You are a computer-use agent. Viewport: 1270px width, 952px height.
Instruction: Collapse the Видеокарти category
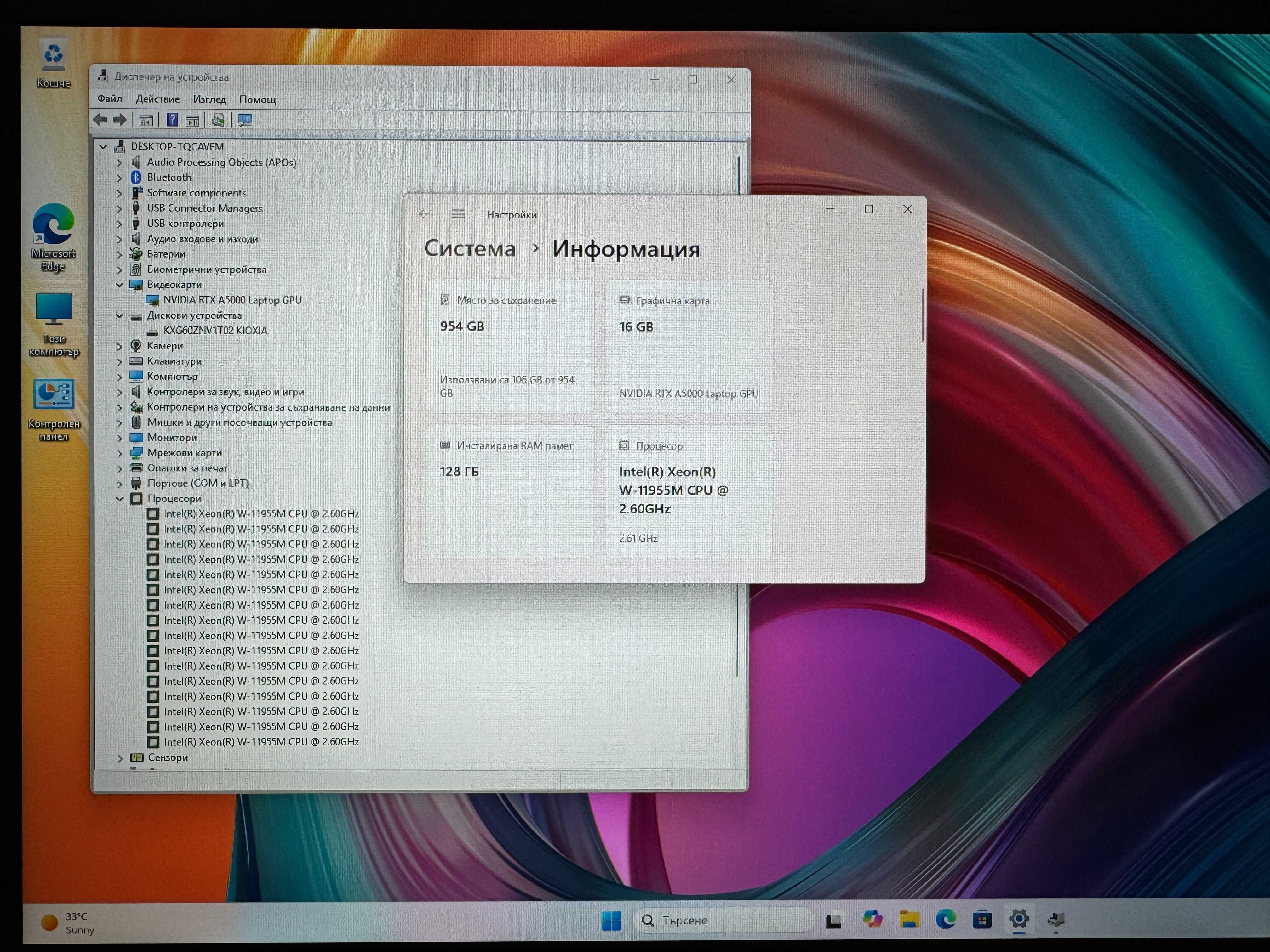[x=119, y=285]
